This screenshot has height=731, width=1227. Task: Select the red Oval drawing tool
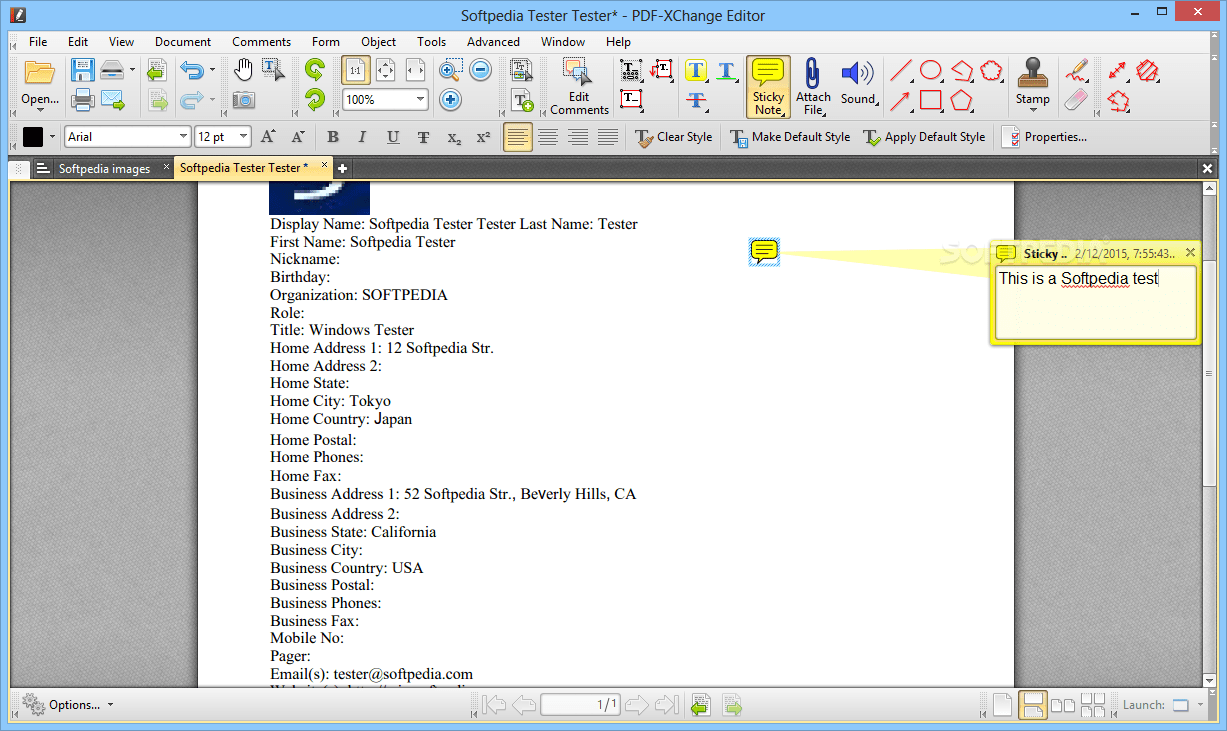(x=931, y=71)
